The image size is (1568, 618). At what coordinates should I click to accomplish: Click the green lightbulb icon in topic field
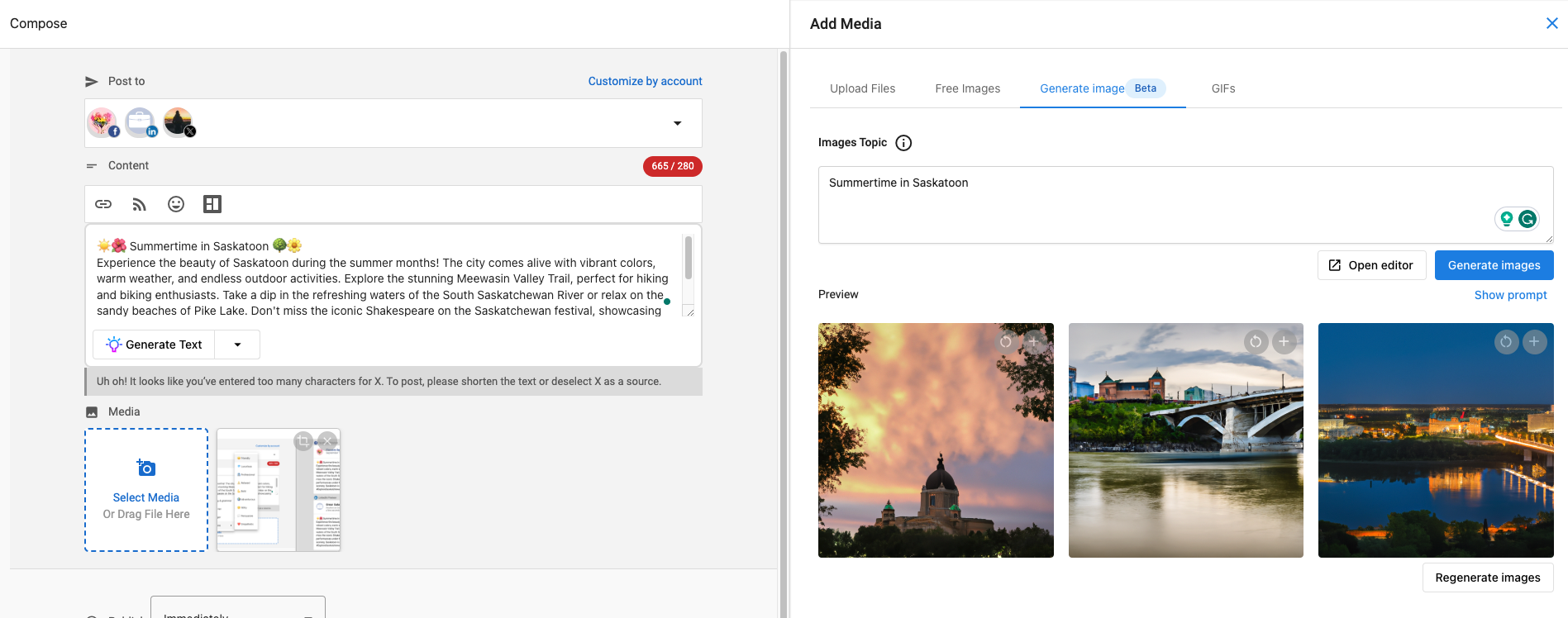[1507, 219]
